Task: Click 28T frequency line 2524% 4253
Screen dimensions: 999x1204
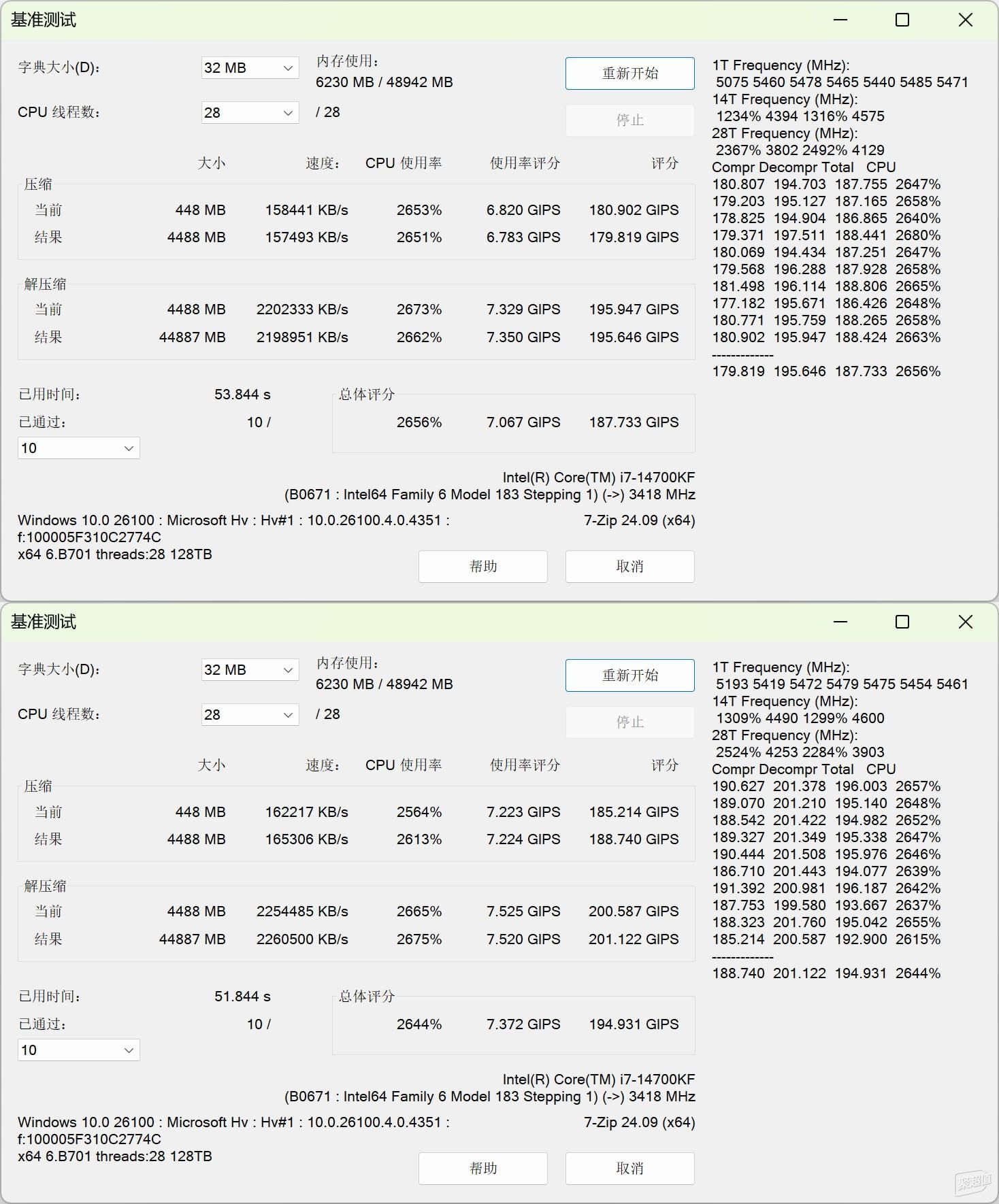Action: [800, 752]
